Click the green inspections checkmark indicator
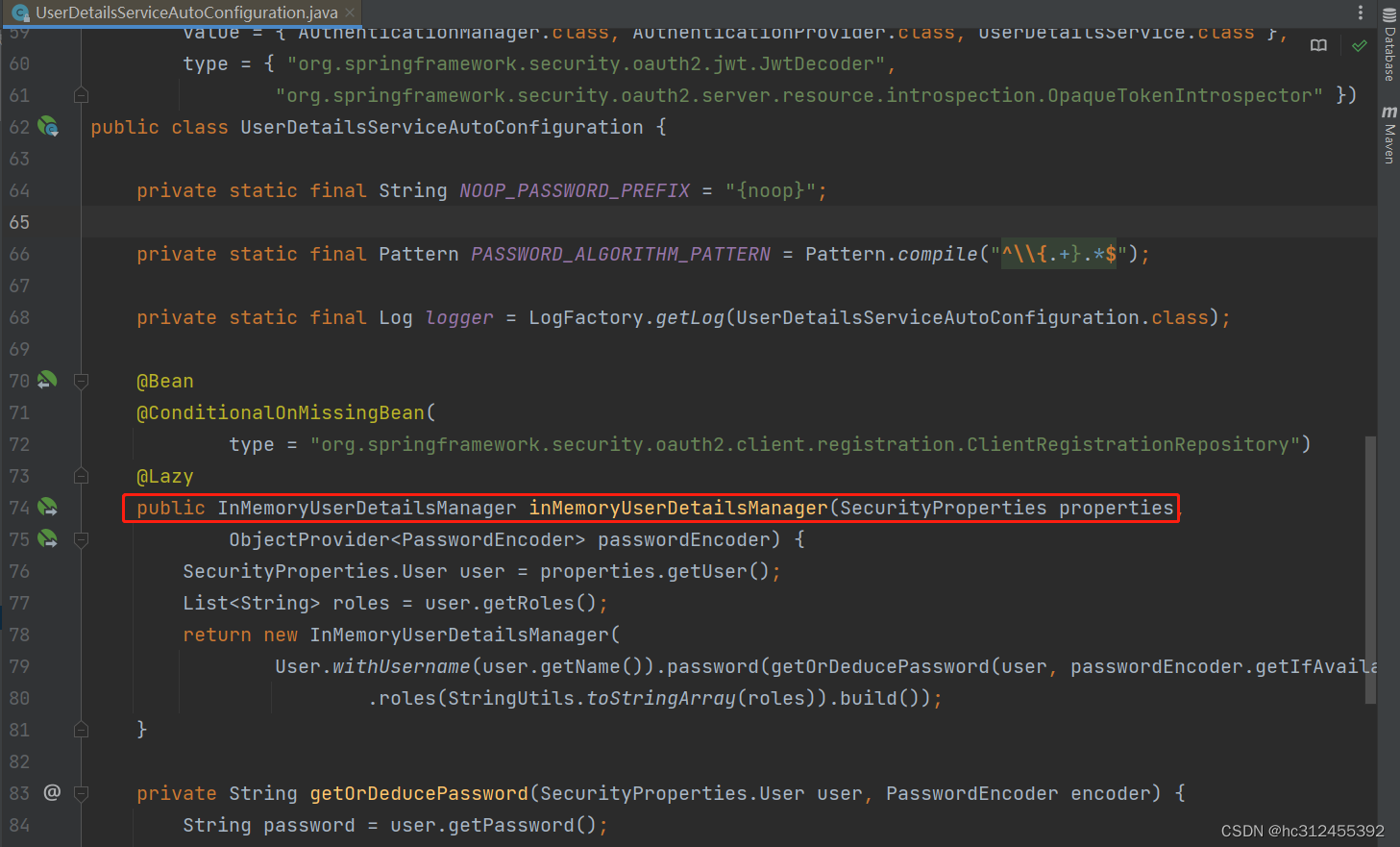 [1359, 45]
